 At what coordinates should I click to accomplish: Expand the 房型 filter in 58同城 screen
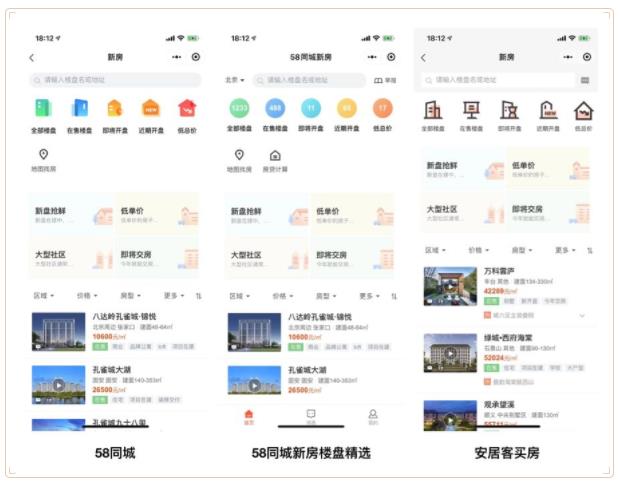pos(130,296)
